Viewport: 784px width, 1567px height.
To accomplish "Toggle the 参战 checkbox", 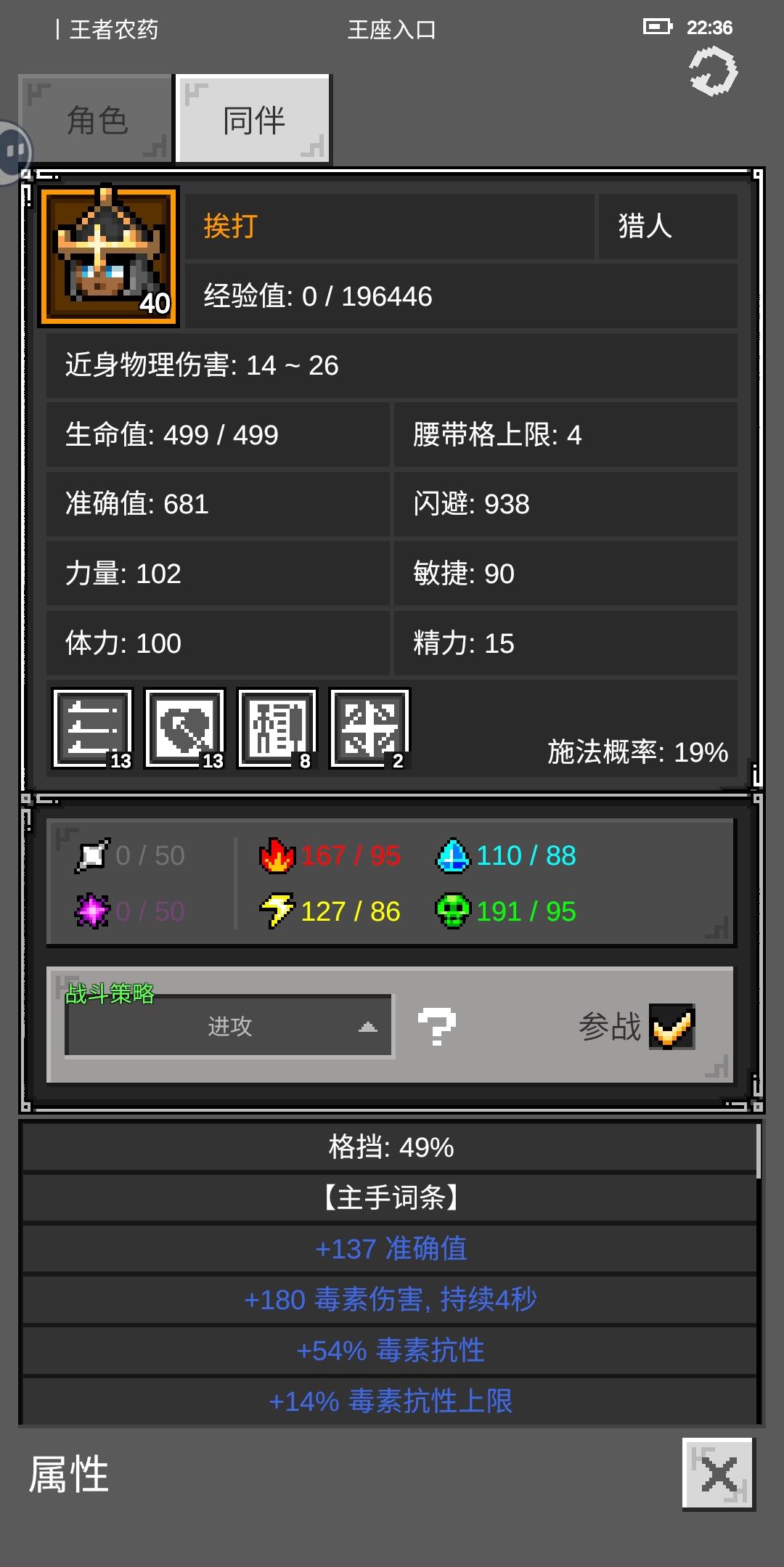I will coord(671,1027).
